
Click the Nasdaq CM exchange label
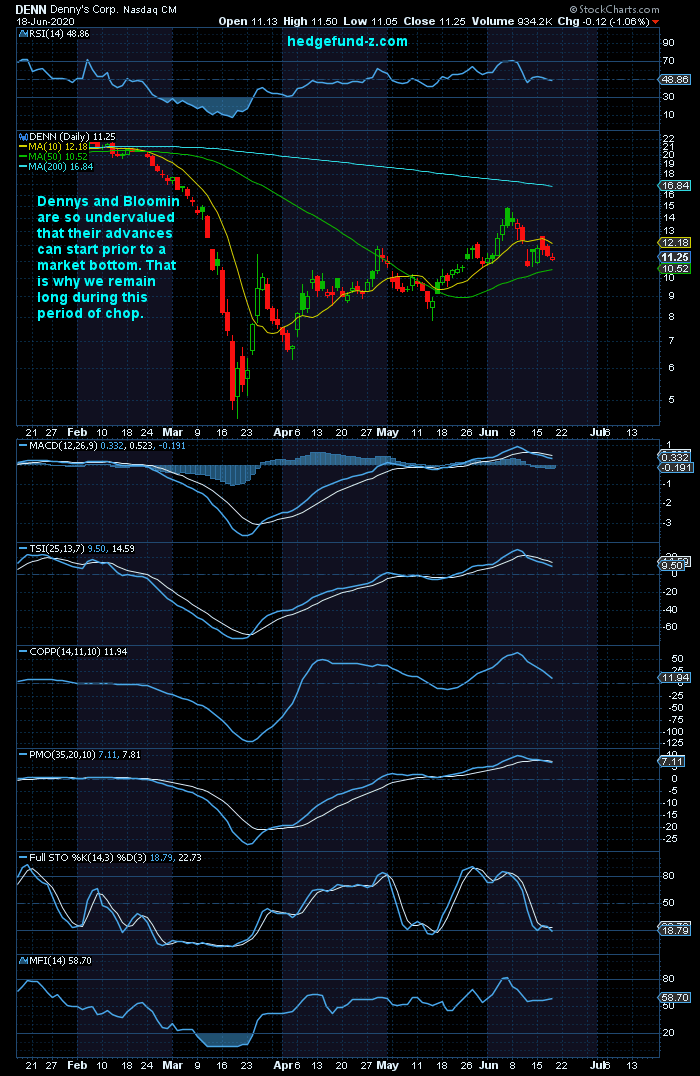click(150, 10)
